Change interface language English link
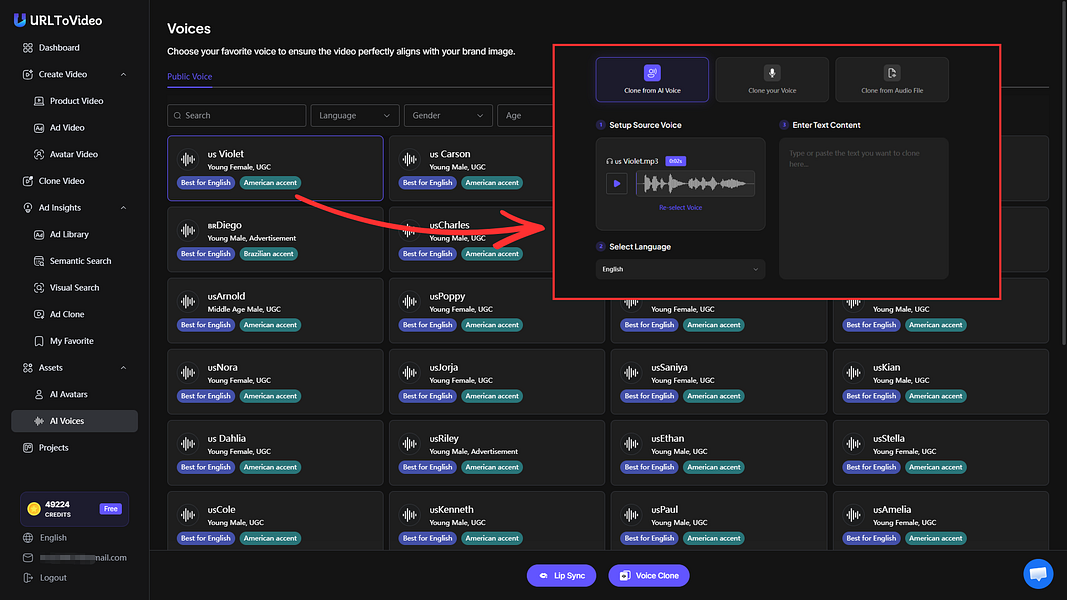 pos(53,537)
